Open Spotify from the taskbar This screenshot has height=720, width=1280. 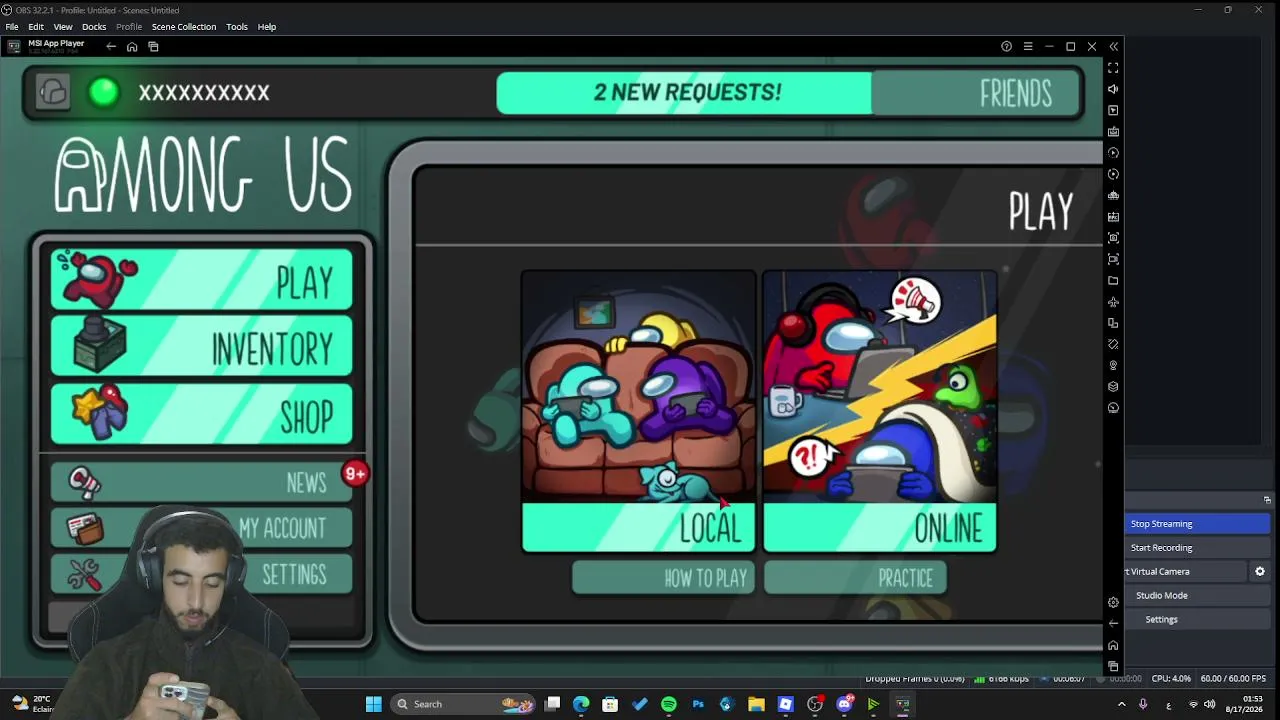tap(669, 704)
